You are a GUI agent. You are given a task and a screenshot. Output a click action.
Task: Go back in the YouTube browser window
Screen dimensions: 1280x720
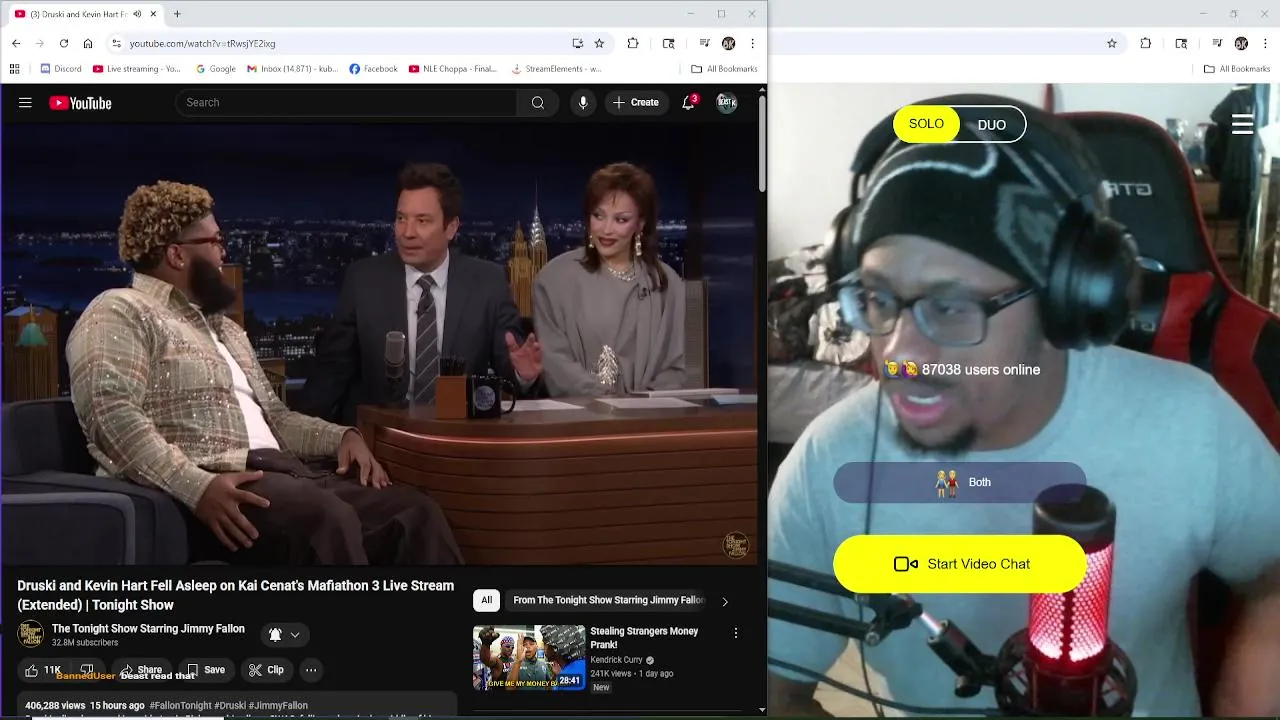(x=16, y=43)
